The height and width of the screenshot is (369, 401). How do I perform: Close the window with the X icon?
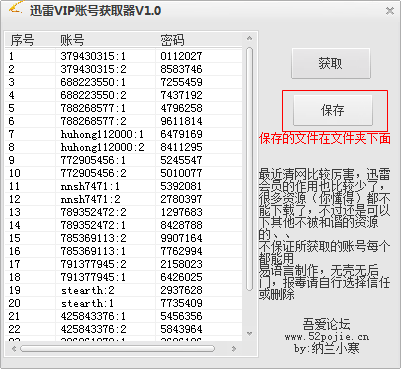pyautogui.click(x=390, y=11)
